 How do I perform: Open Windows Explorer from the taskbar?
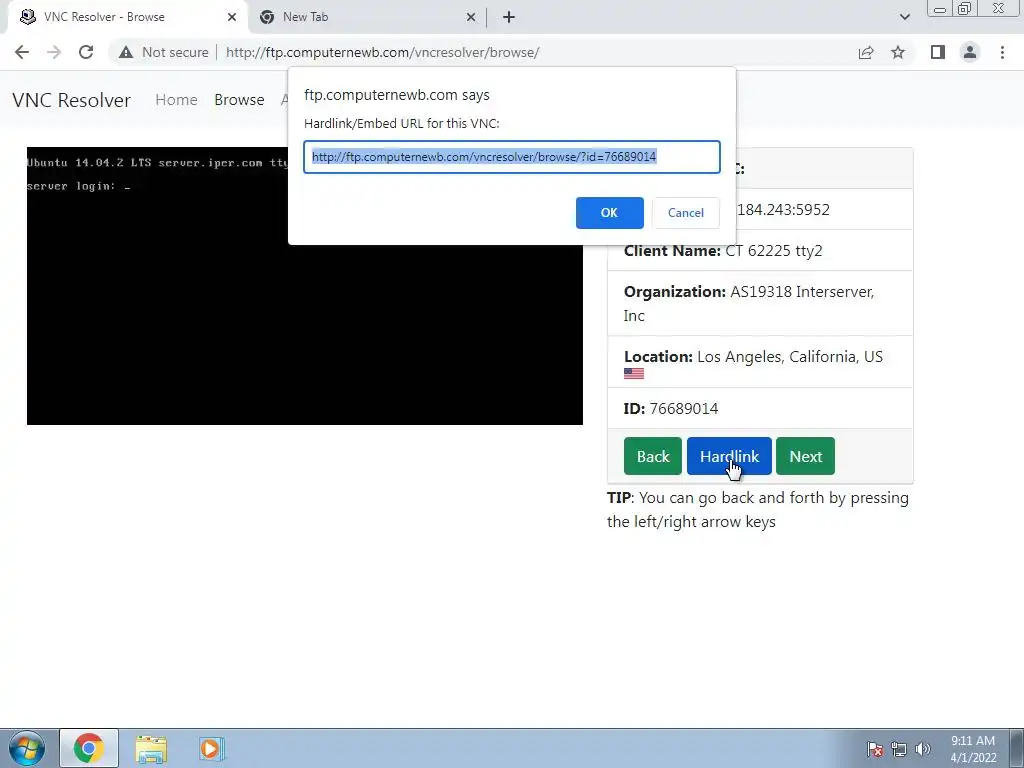[x=151, y=748]
